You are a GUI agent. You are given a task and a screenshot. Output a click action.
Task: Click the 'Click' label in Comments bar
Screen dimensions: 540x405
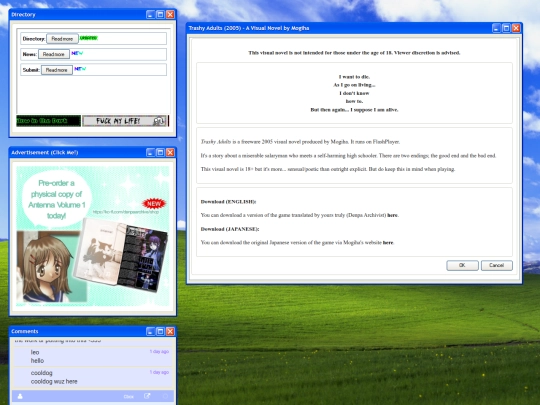(128, 396)
